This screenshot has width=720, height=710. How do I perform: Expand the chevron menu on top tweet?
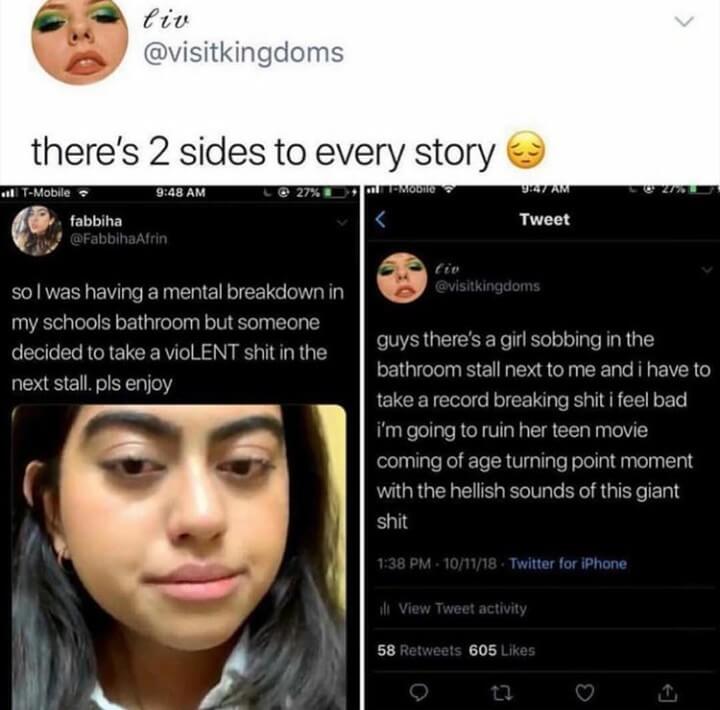point(683,22)
